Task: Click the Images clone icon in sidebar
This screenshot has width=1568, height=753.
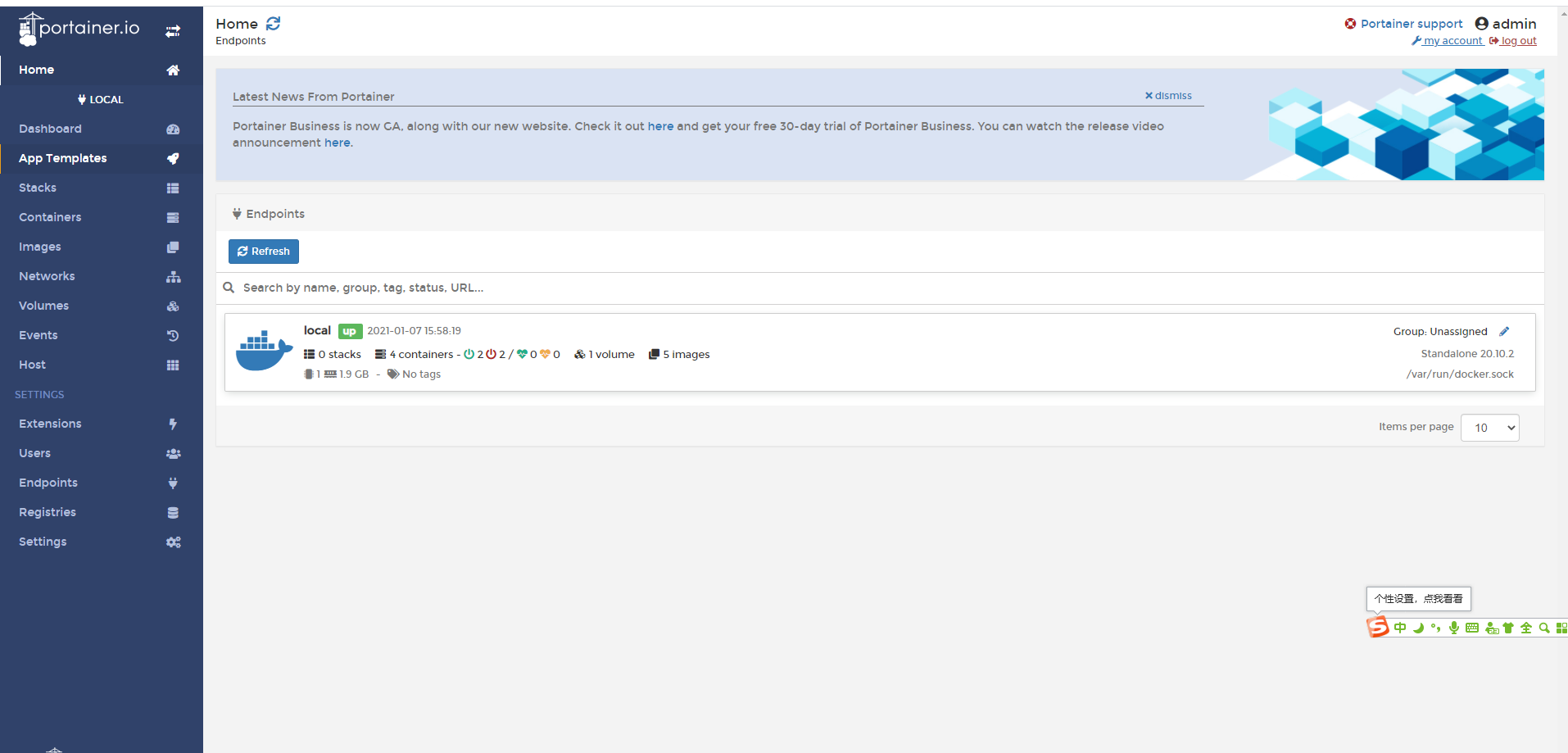Action: (173, 247)
